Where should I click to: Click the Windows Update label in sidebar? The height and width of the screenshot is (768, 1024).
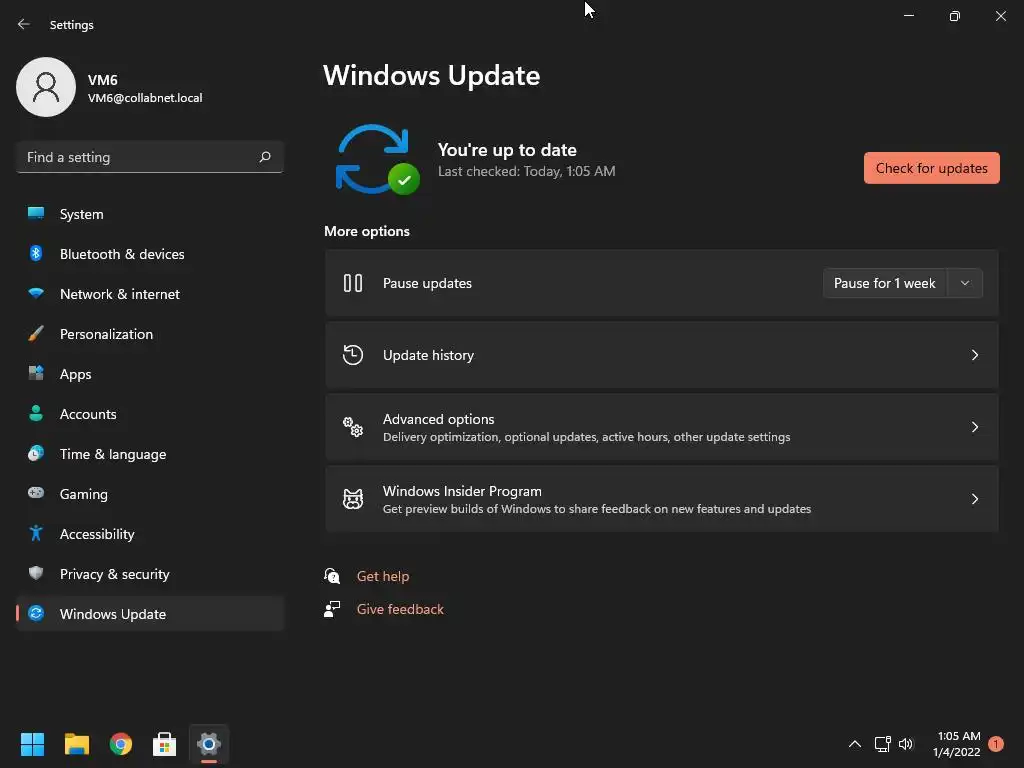(x=112, y=614)
